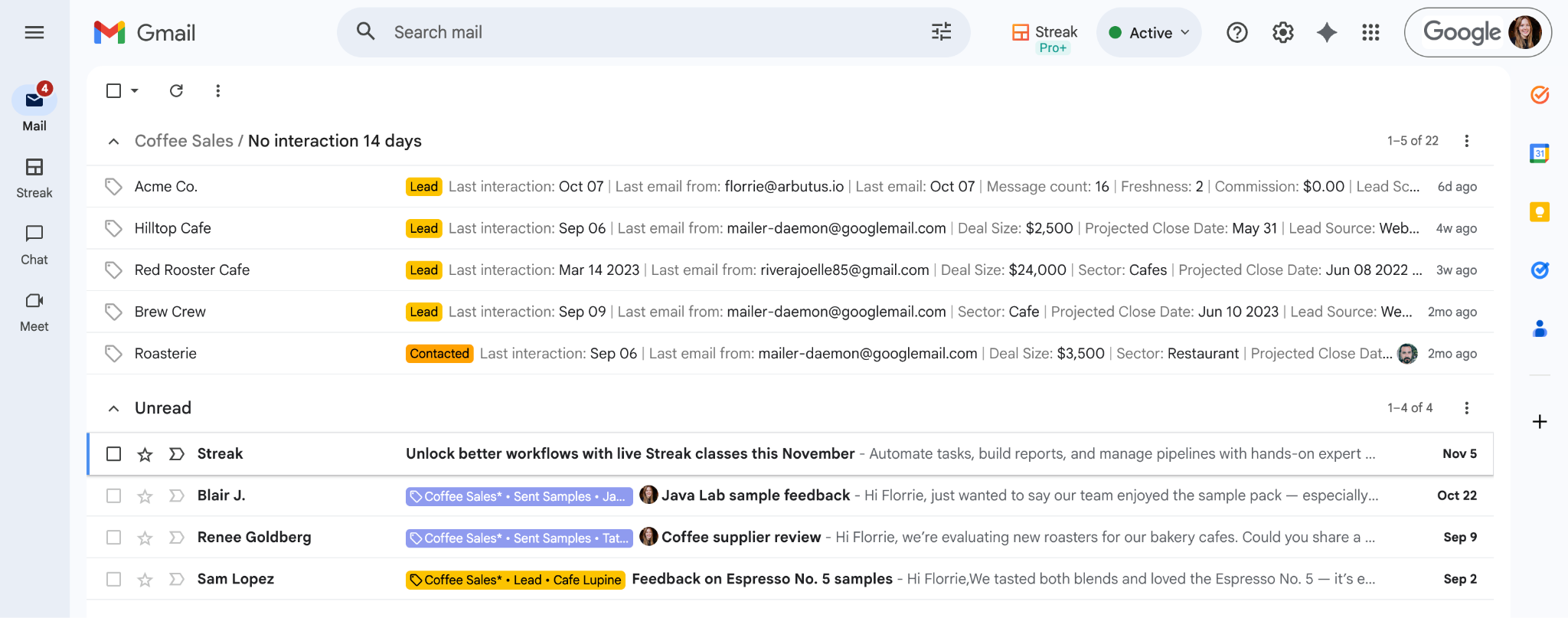Select the Renee Goldberg email checkbox

[114, 538]
